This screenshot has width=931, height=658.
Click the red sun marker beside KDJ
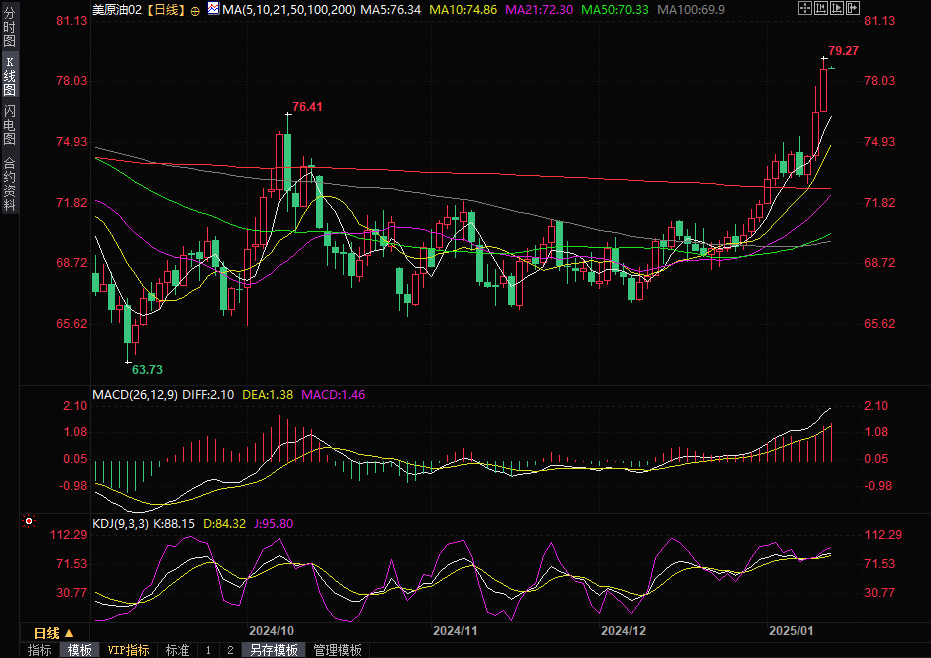[28, 521]
